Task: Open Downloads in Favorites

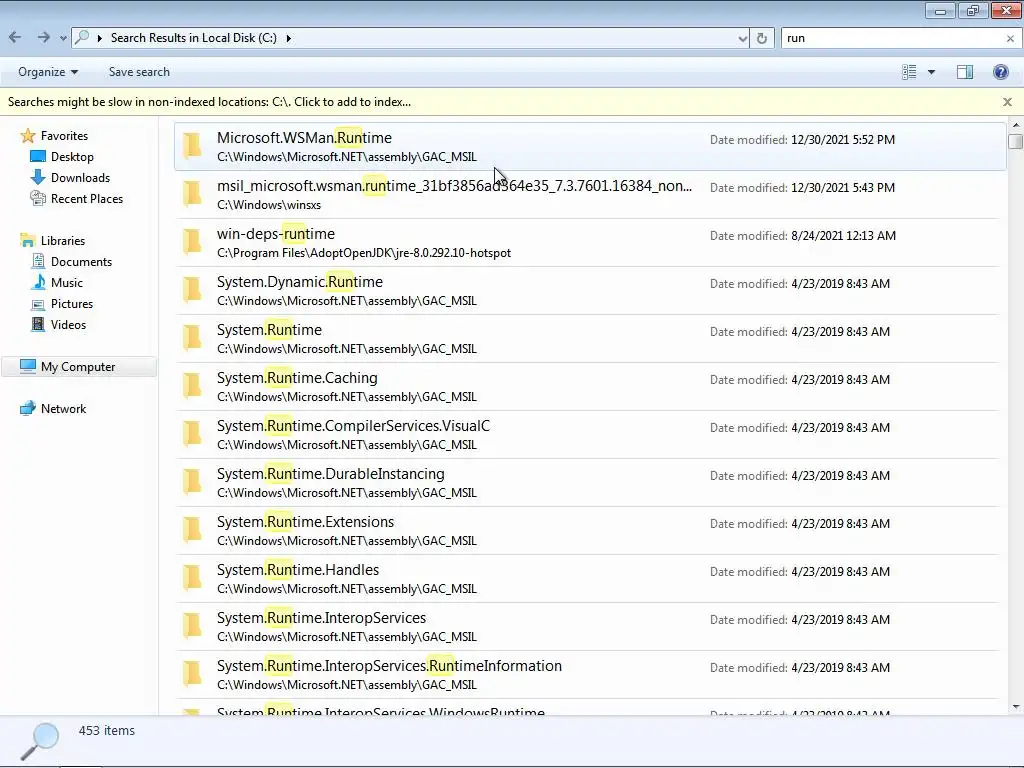Action: click(80, 178)
